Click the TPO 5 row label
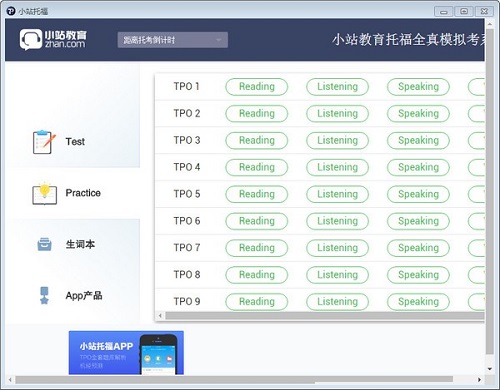The height and width of the screenshot is (390, 500). point(187,194)
